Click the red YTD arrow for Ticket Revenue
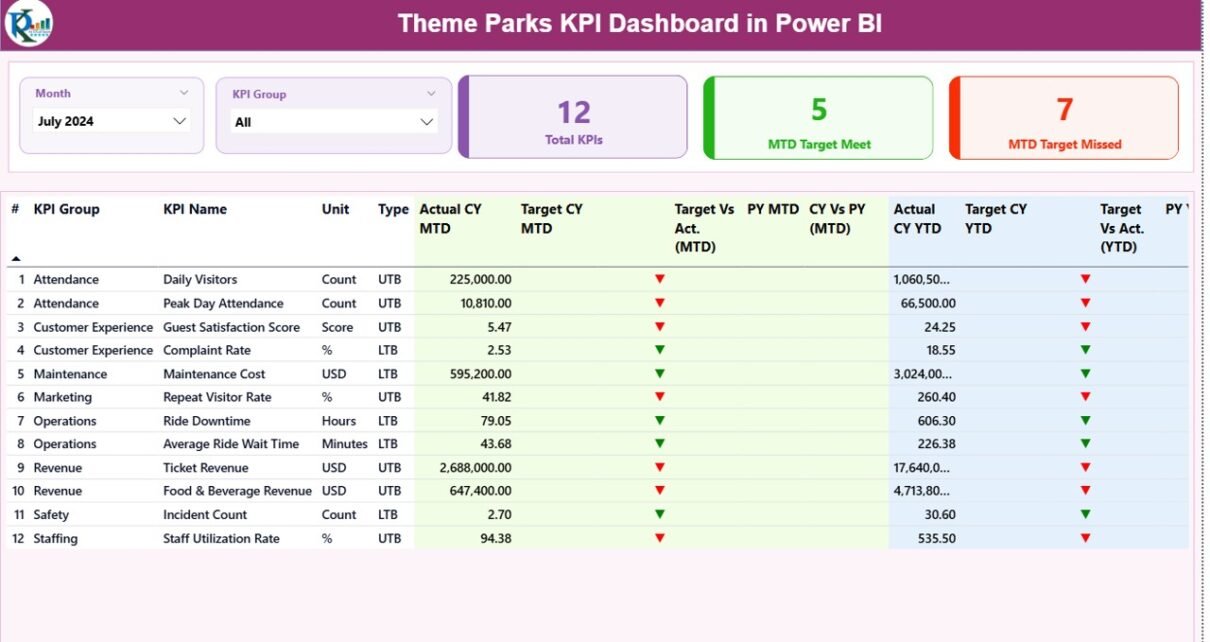This screenshot has width=1210, height=642. [1085, 467]
